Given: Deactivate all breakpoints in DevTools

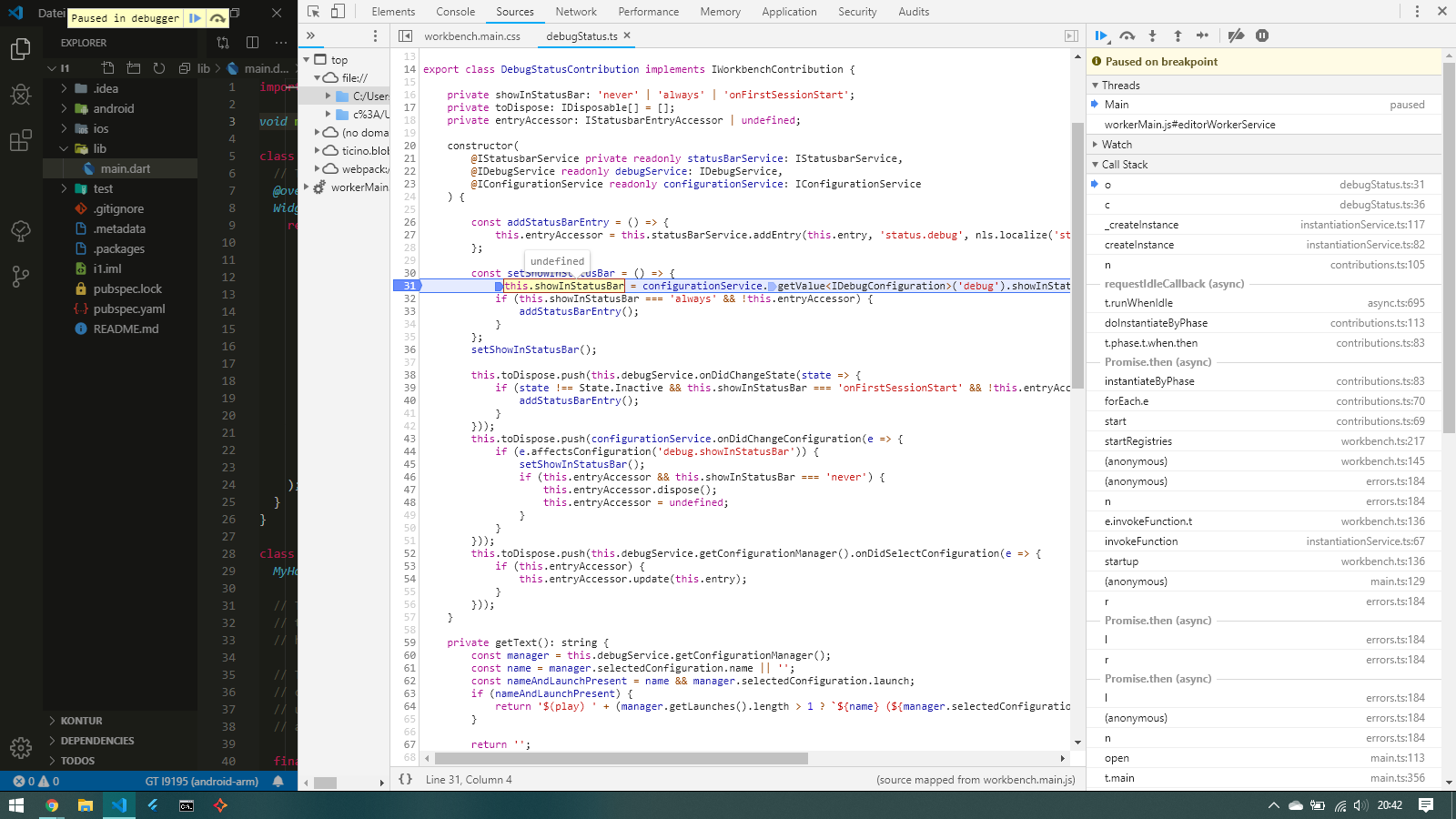Looking at the screenshot, I should tap(1236, 36).
